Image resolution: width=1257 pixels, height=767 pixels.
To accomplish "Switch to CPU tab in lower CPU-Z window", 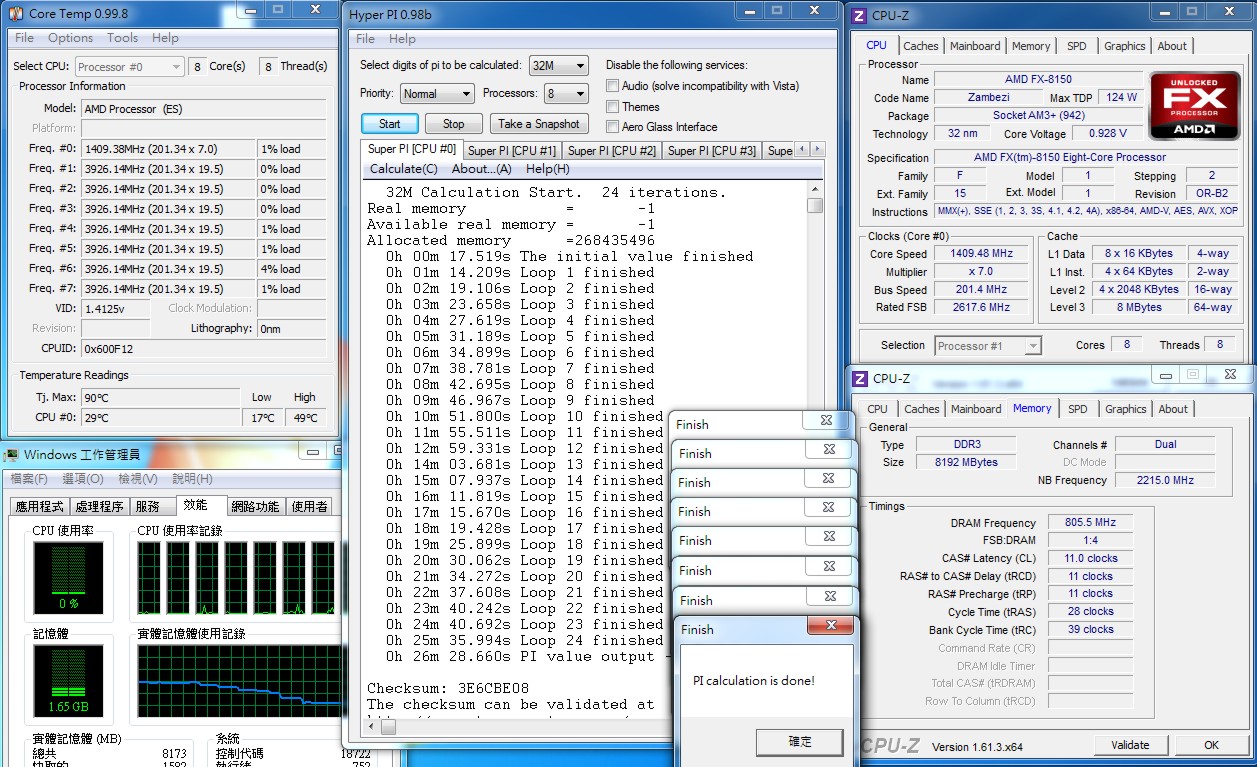I will point(877,409).
